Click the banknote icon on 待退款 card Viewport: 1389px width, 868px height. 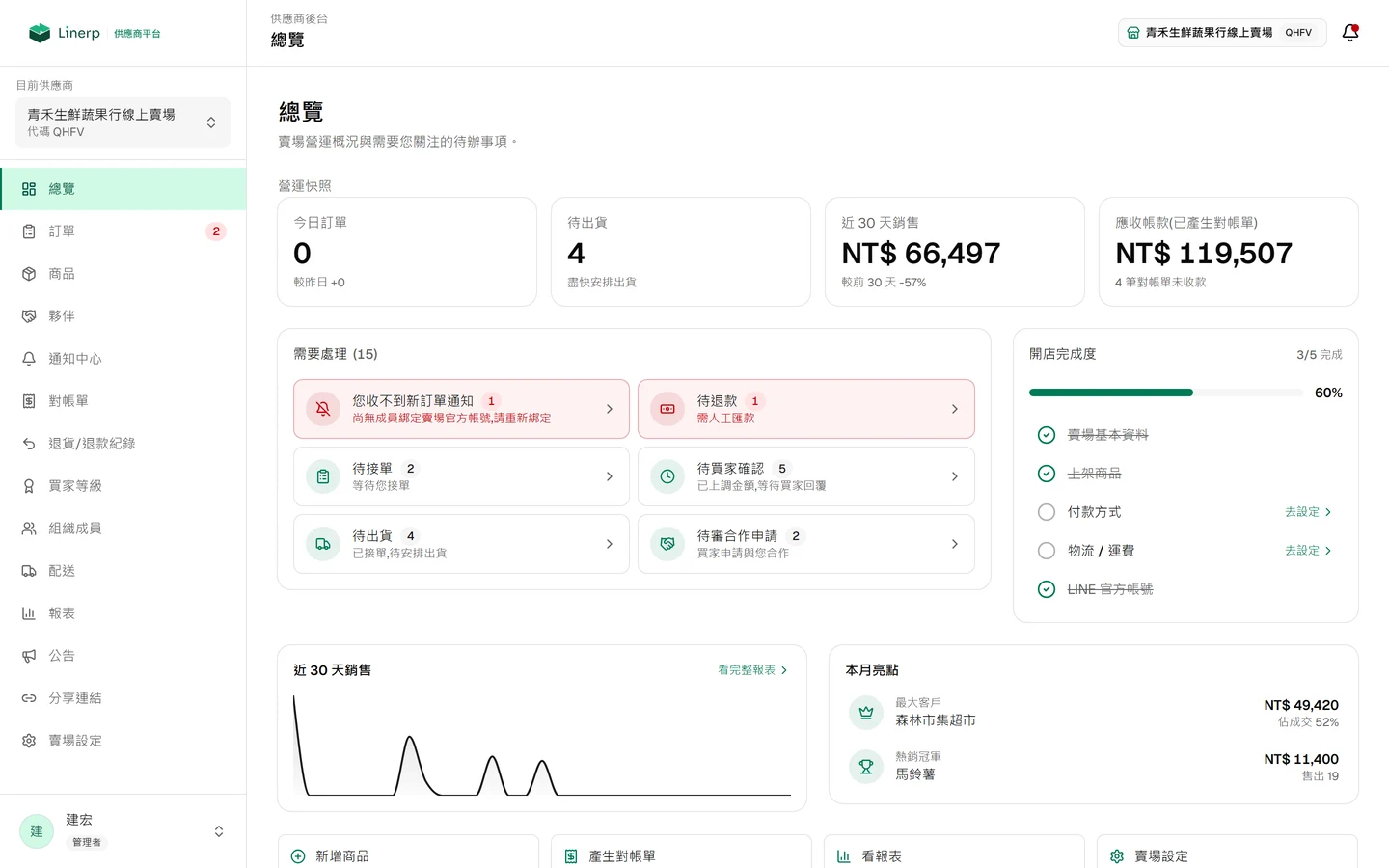[667, 409]
